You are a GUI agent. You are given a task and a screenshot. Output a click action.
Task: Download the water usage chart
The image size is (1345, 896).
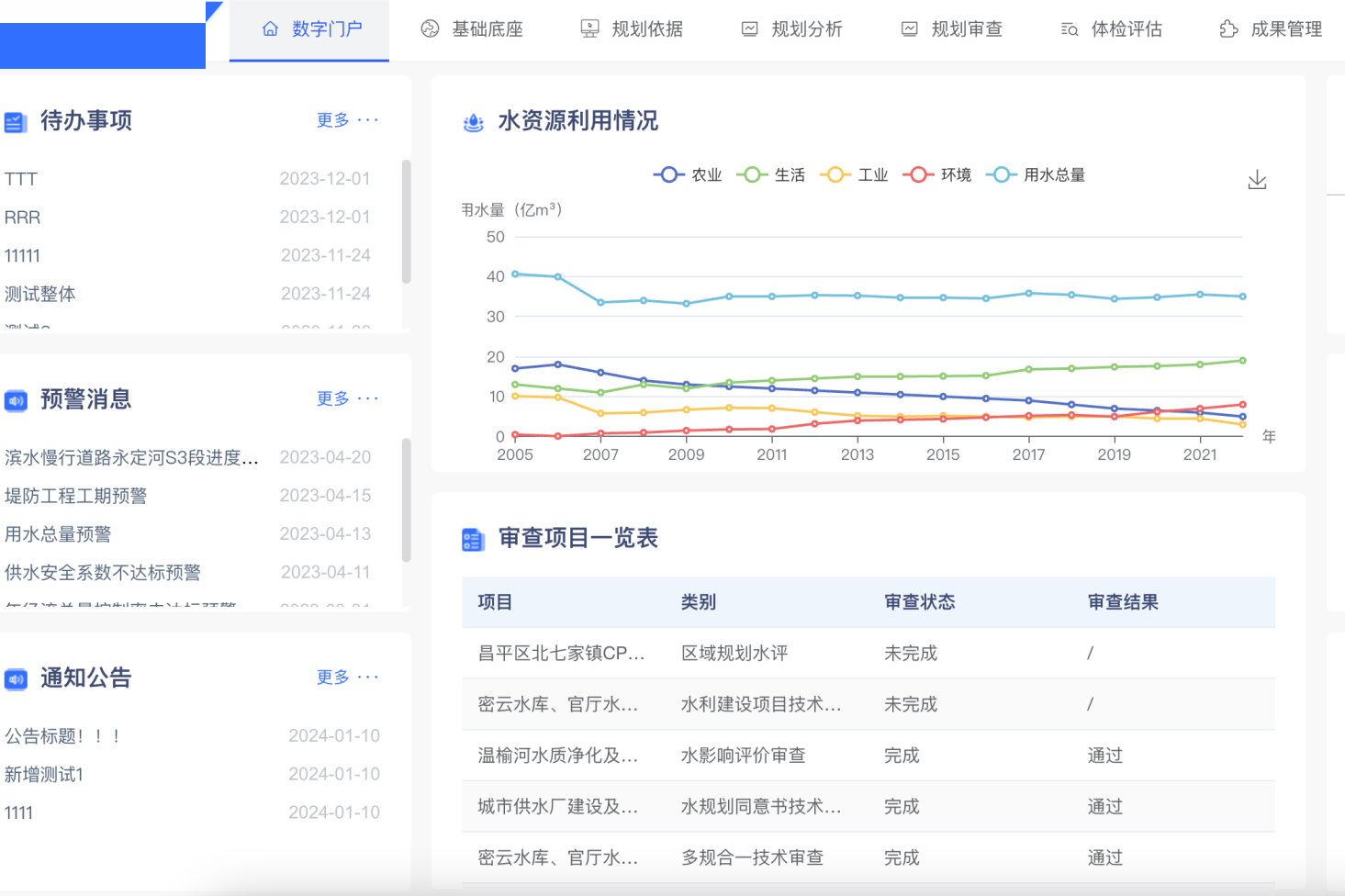point(1258,180)
